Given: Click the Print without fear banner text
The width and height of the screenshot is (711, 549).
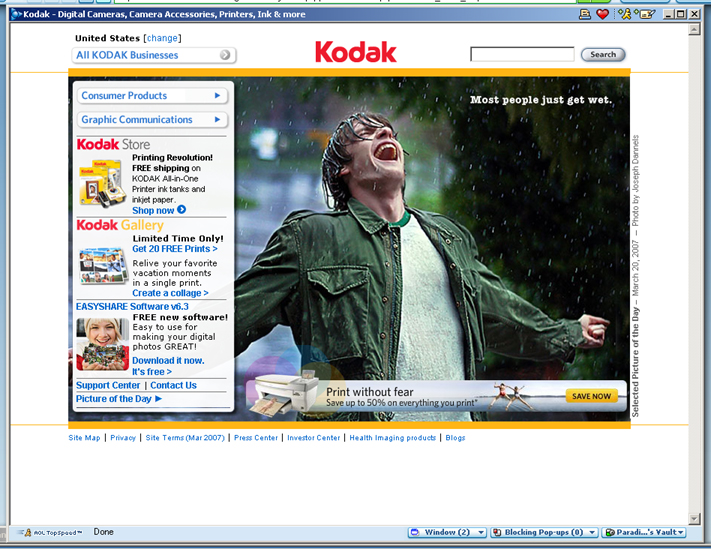Looking at the screenshot, I should (370, 392).
